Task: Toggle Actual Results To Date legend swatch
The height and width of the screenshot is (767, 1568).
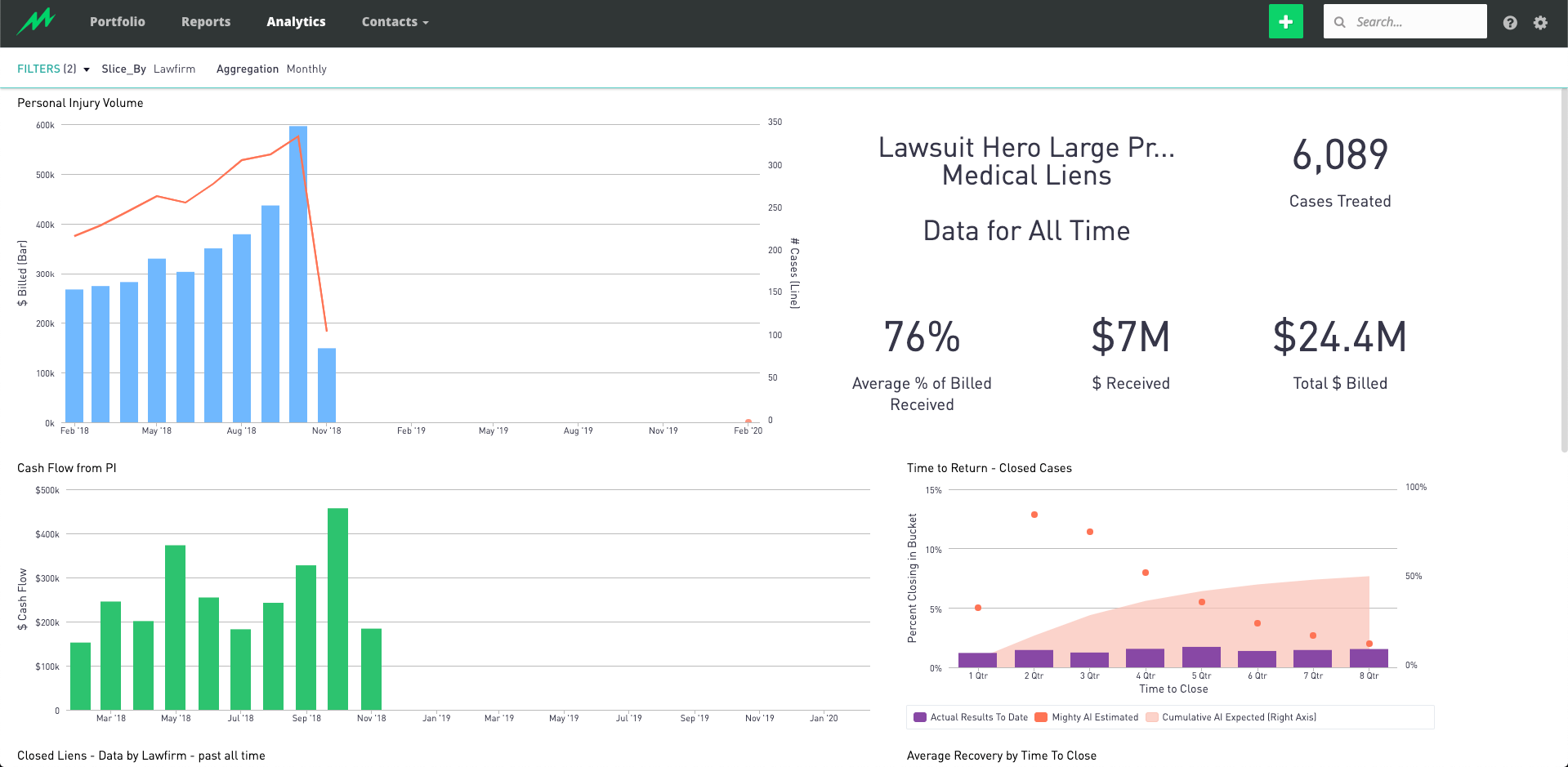Action: [920, 717]
